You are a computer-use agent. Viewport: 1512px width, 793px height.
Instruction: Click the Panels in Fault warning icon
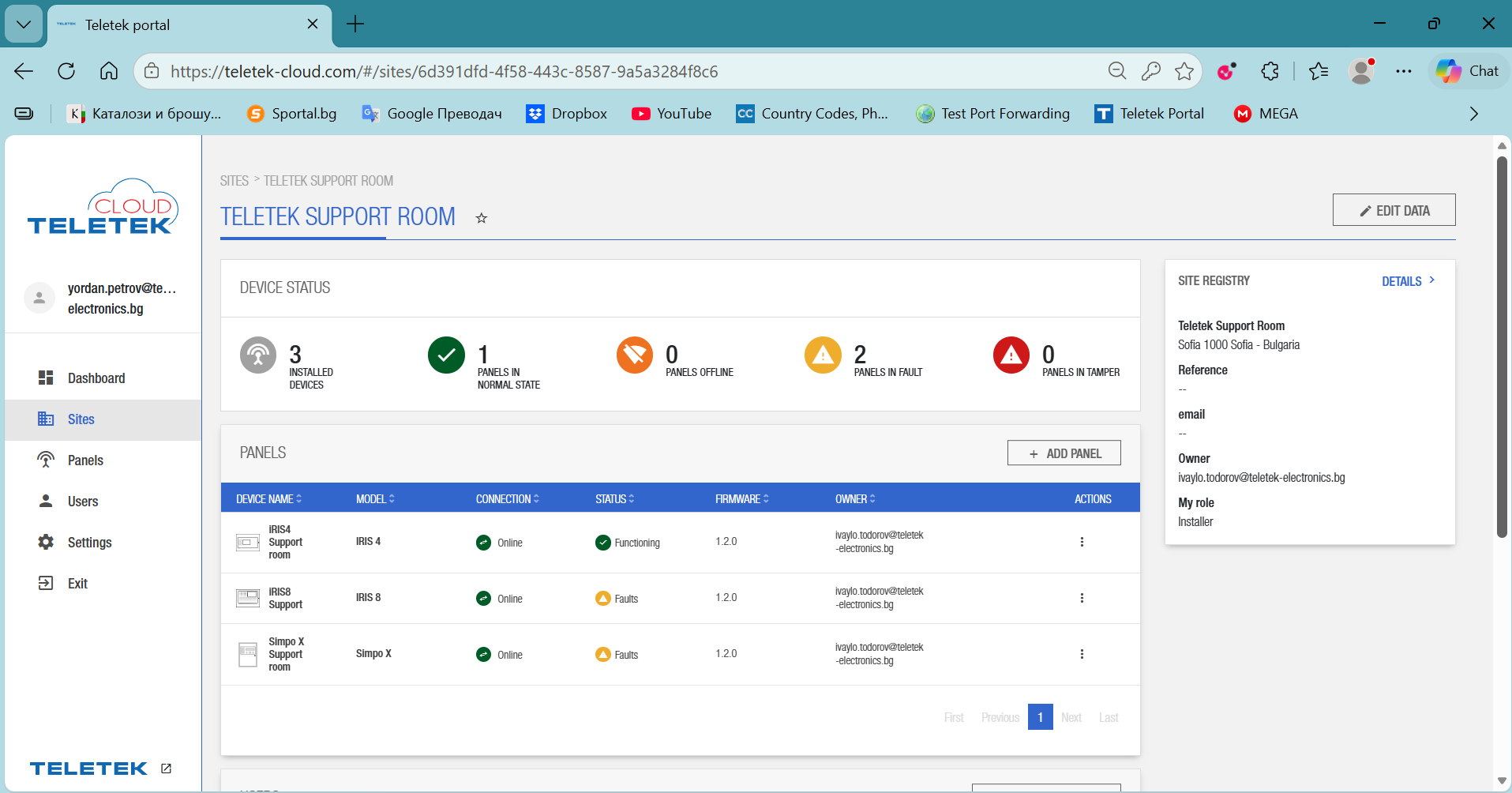823,355
